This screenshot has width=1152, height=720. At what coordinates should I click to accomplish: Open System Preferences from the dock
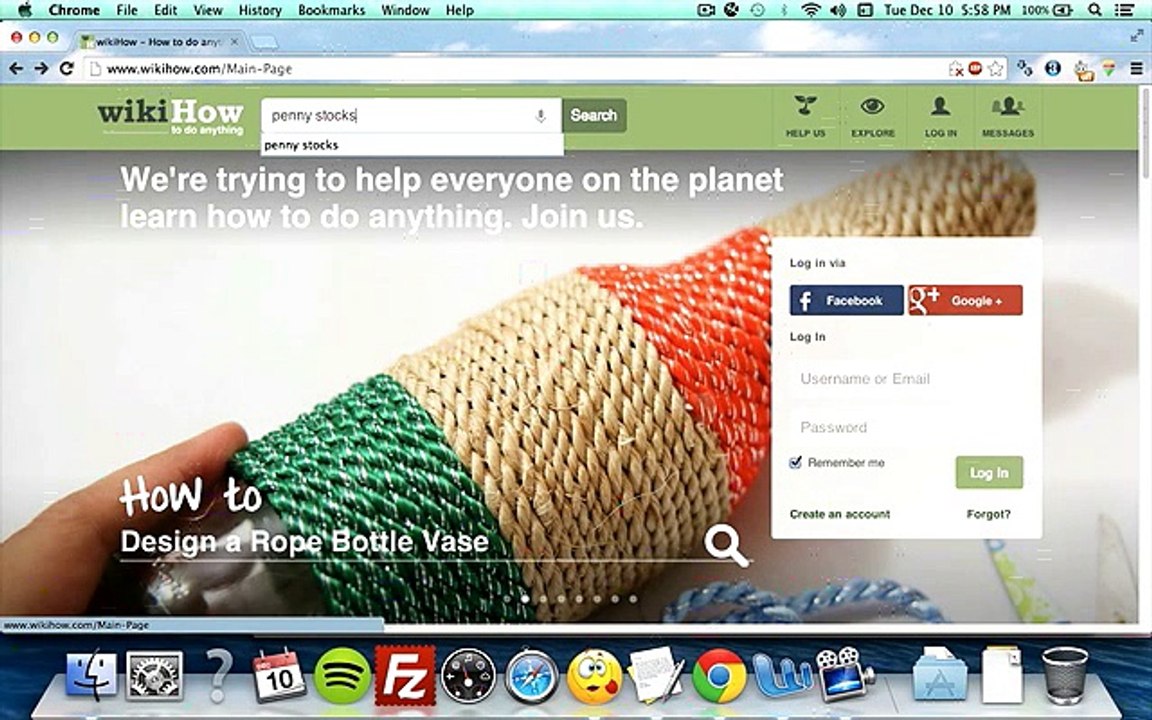point(154,675)
